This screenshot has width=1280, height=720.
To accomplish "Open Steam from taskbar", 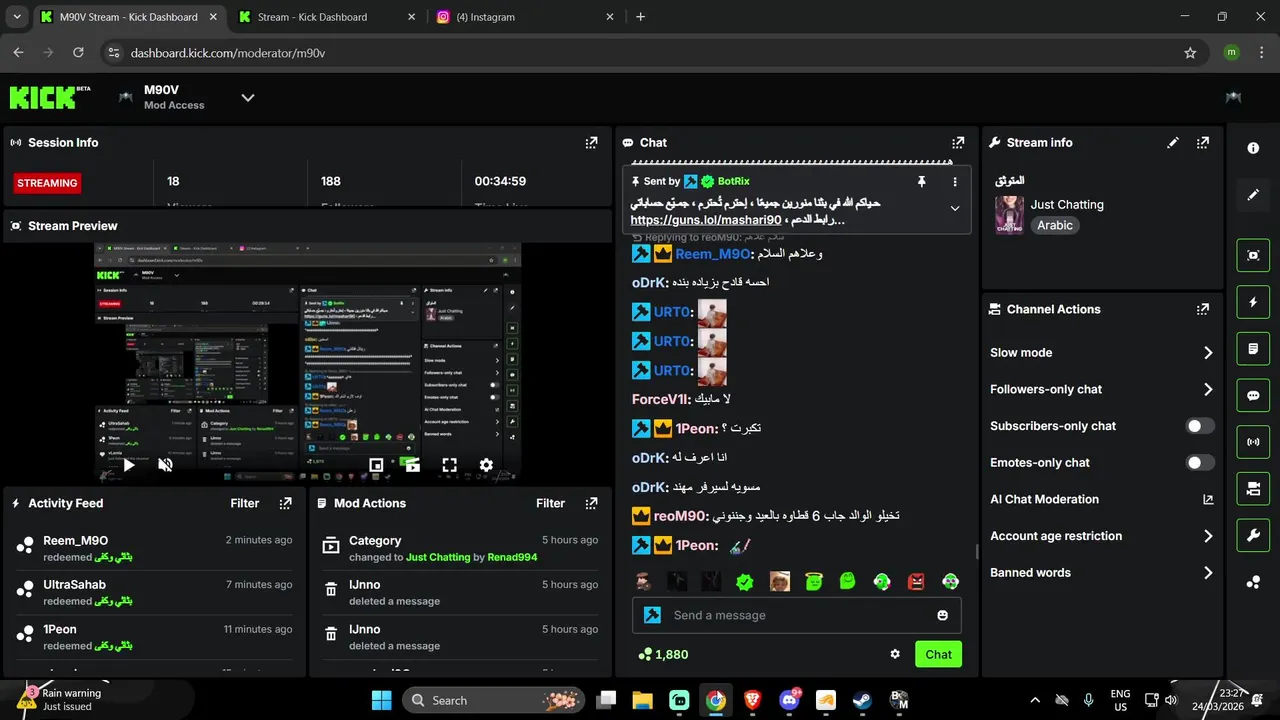I will (861, 701).
